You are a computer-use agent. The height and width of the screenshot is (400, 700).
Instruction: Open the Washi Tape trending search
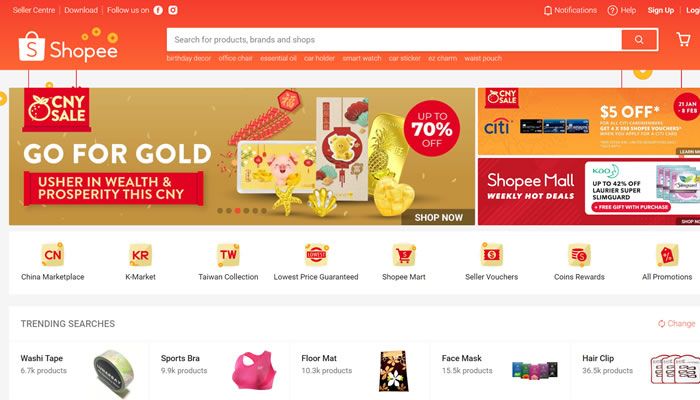click(79, 371)
